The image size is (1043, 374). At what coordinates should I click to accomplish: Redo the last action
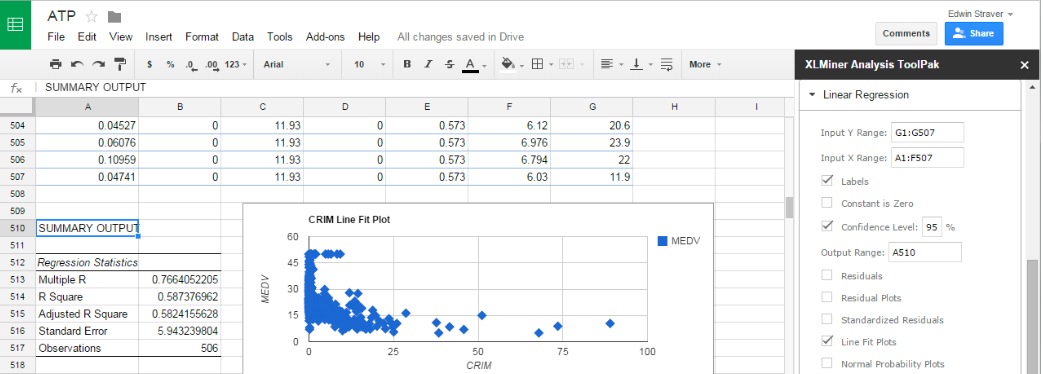[98, 65]
